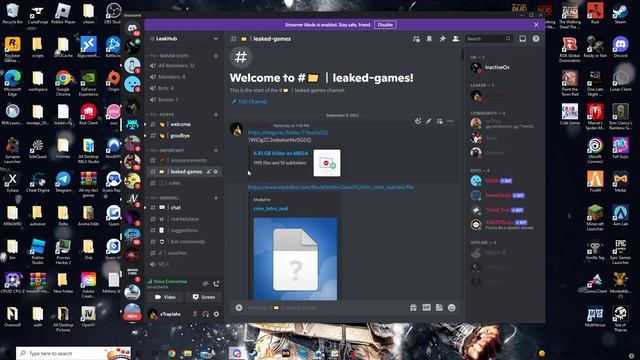Open the sticker picker
The width and height of the screenshot is (640, 360).
439,308
